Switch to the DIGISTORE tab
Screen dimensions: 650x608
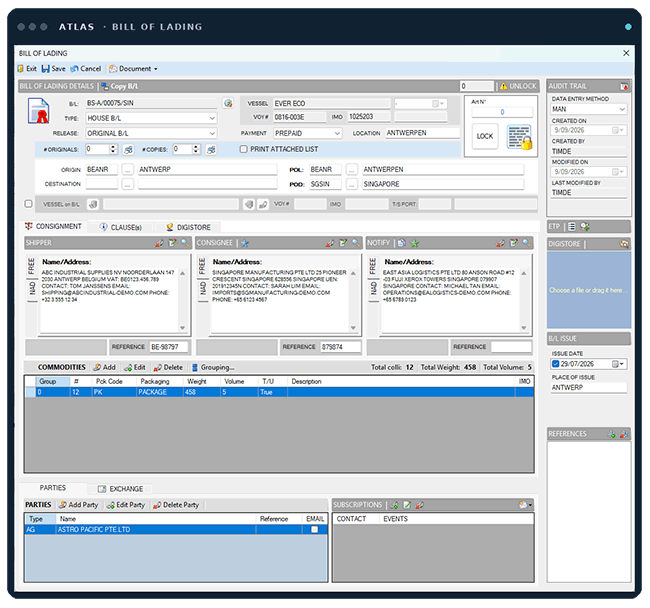click(x=189, y=227)
